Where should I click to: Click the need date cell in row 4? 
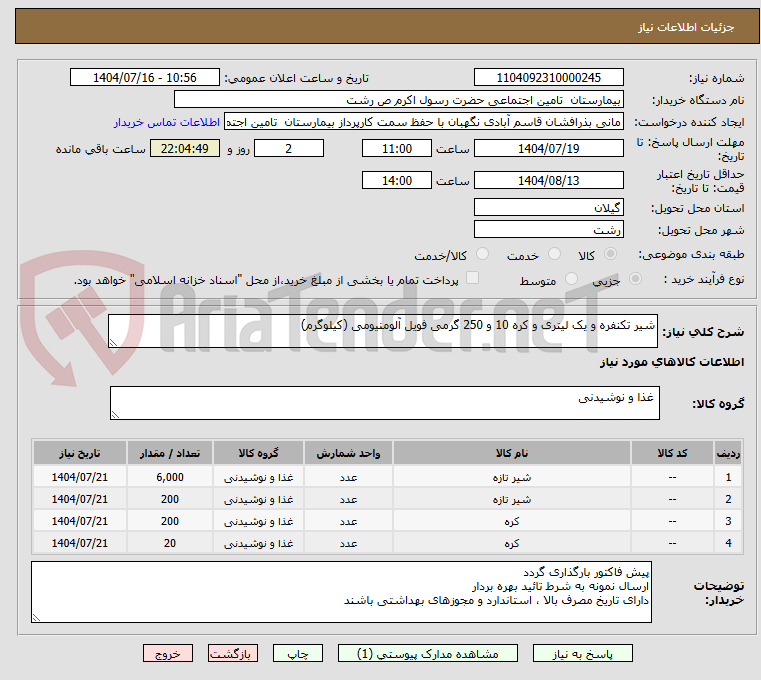(x=80, y=543)
